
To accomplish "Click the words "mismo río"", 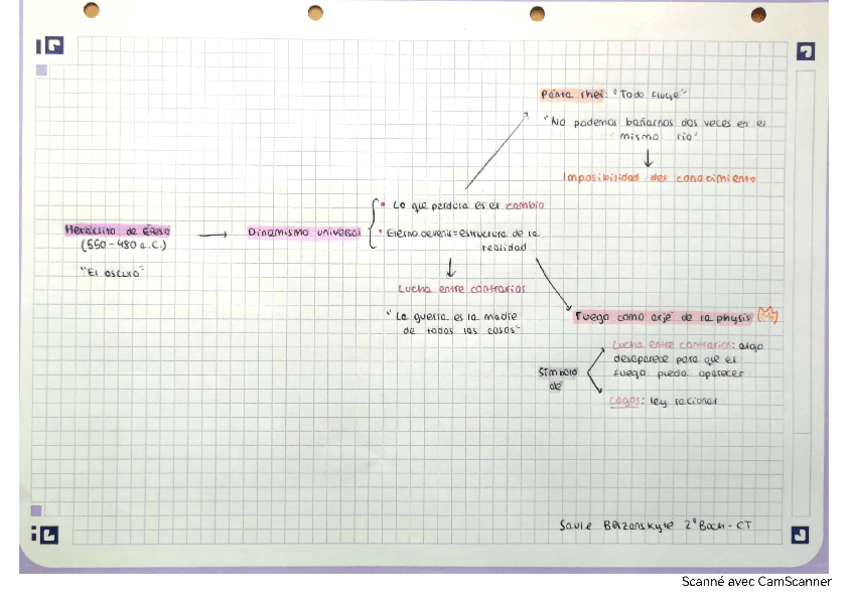I will [658, 137].
